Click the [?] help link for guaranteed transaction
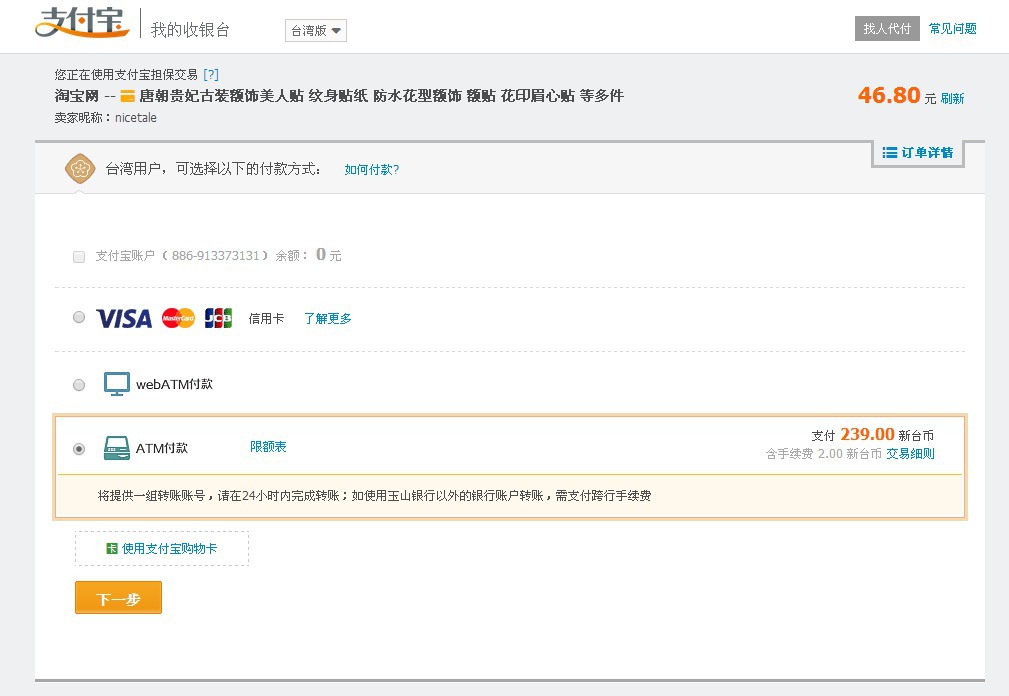 pyautogui.click(x=211, y=75)
